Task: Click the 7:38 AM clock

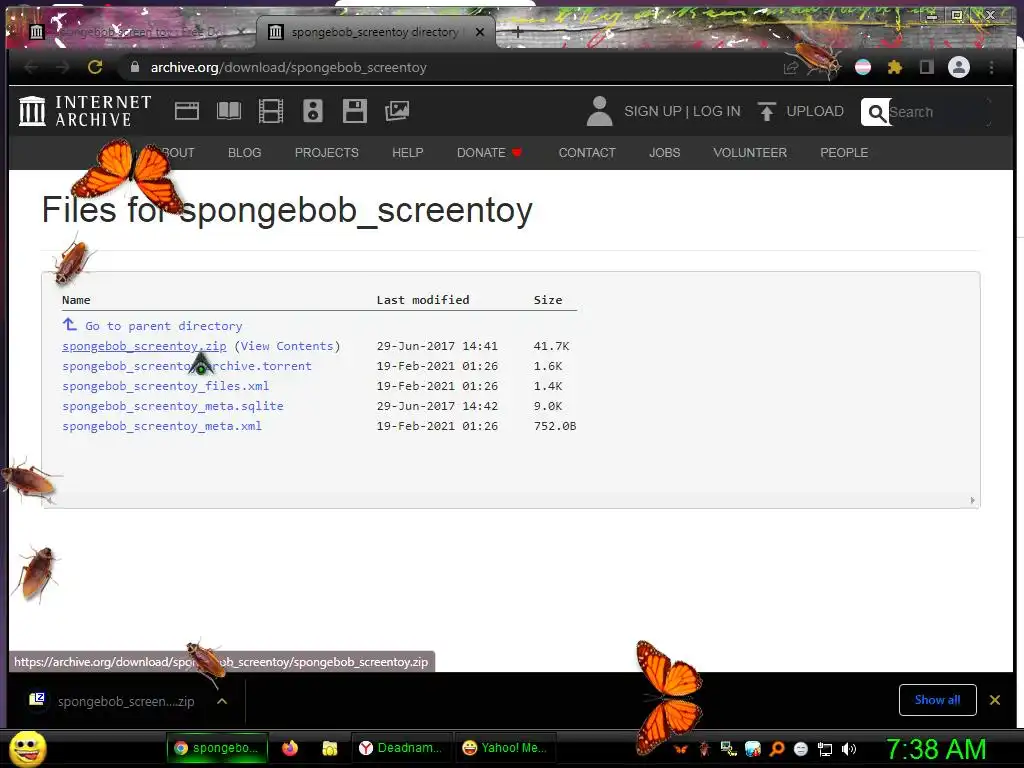Action: pyautogui.click(x=936, y=749)
